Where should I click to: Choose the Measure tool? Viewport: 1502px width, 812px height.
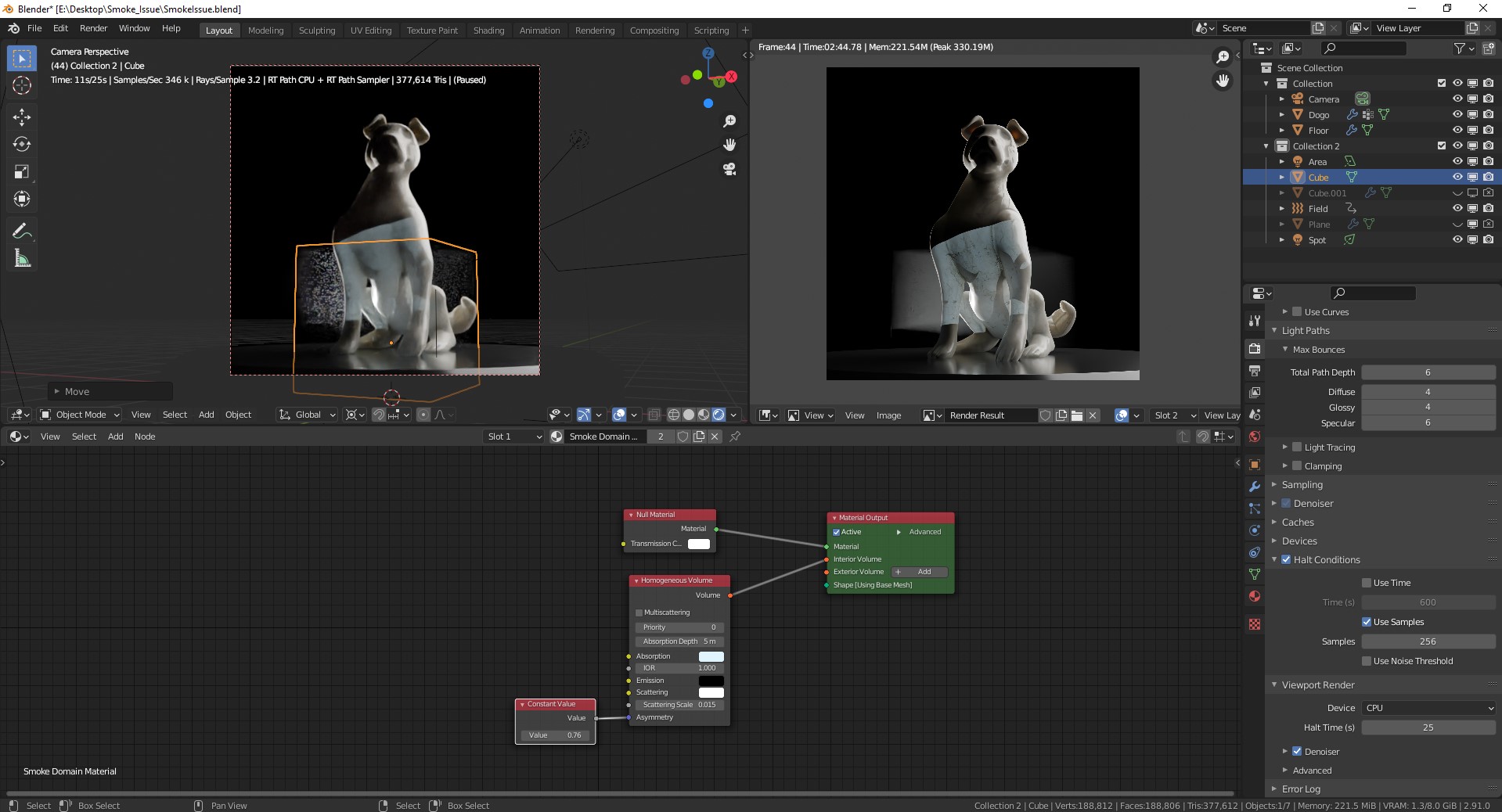pyautogui.click(x=22, y=259)
